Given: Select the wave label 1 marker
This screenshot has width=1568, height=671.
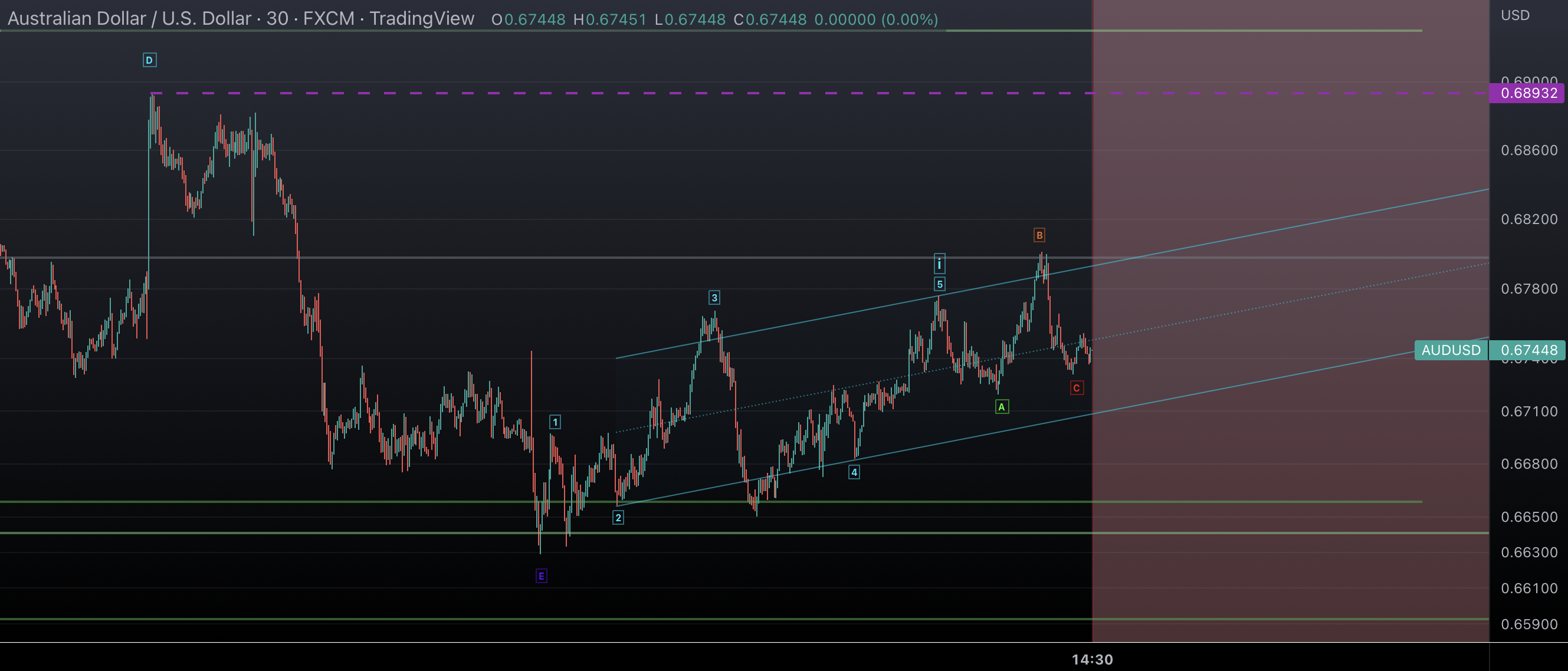Looking at the screenshot, I should (555, 422).
